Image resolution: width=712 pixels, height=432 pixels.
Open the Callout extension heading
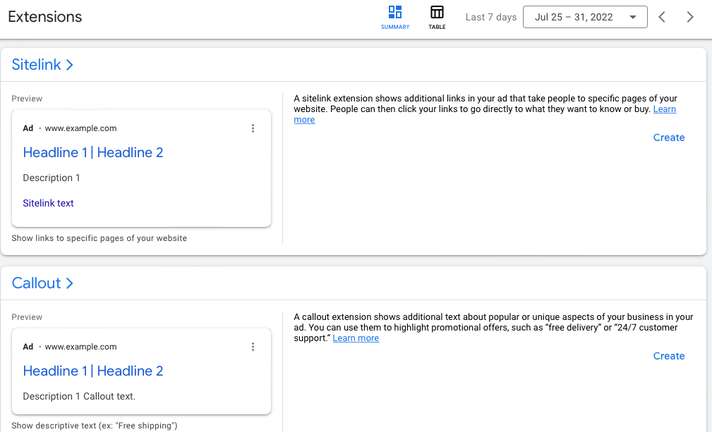tap(36, 283)
